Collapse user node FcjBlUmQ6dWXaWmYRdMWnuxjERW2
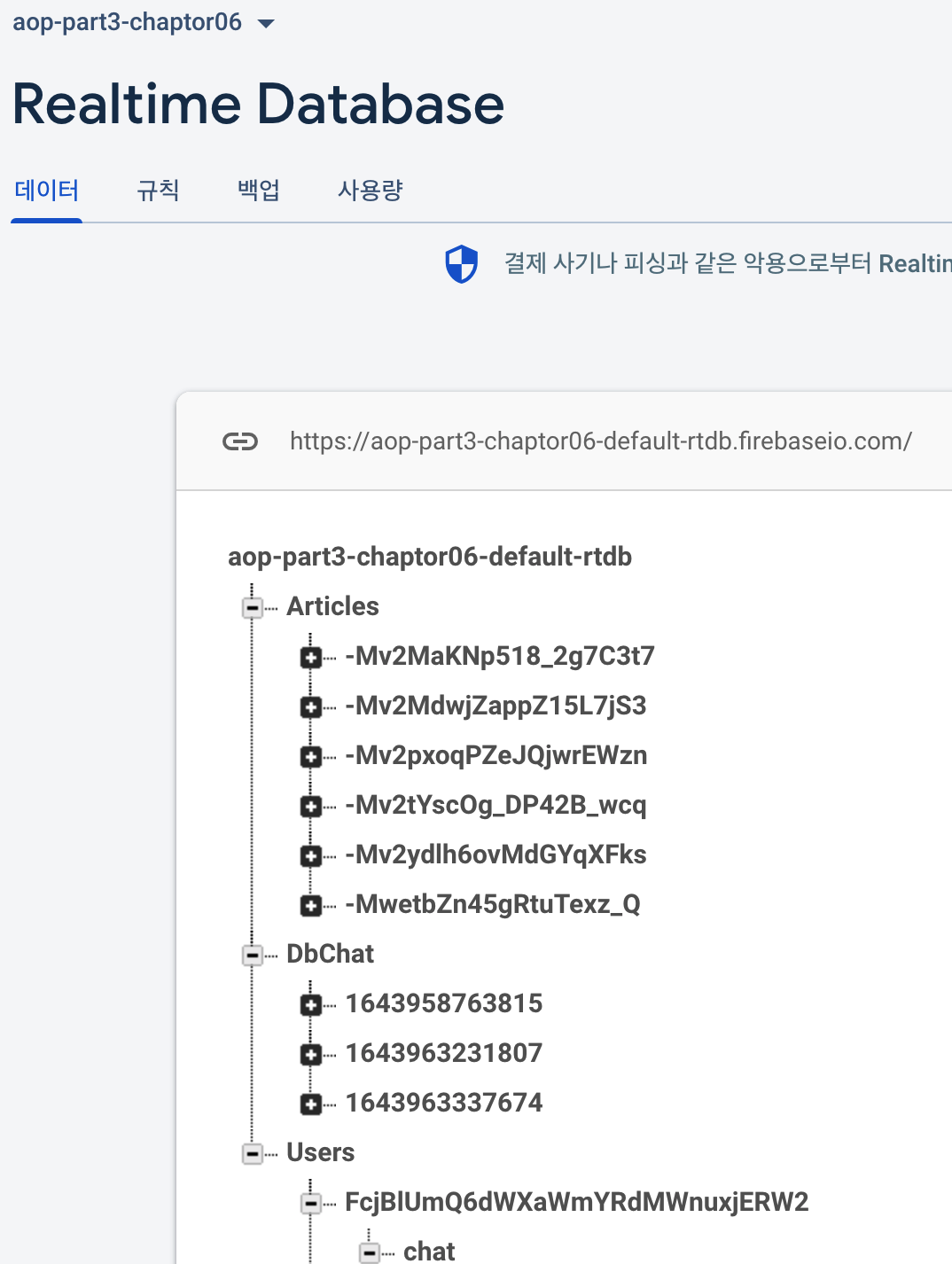The height and width of the screenshot is (1264, 952). [311, 1204]
